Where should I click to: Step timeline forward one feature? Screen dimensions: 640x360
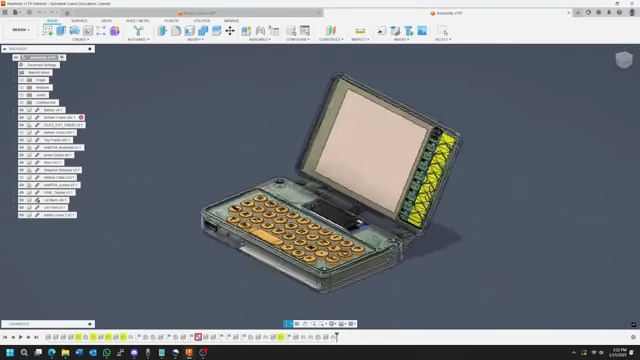coord(28,337)
